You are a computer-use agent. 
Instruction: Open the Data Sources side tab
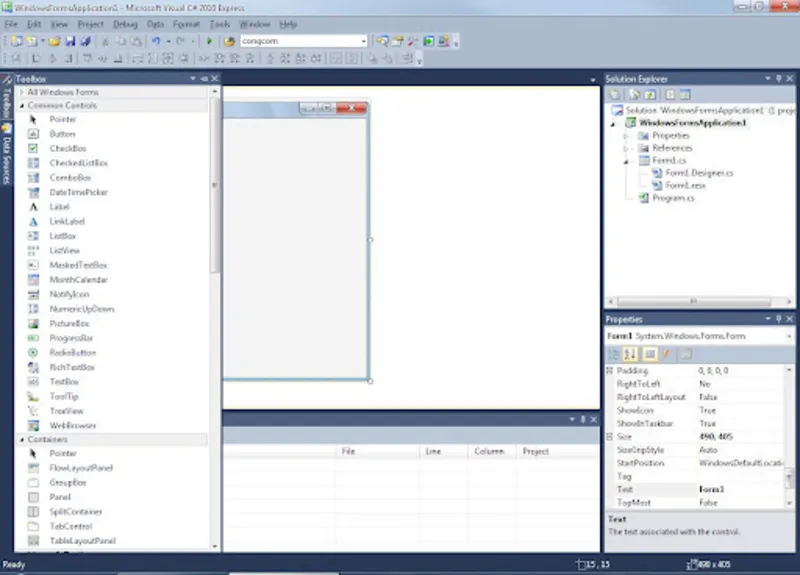[6, 155]
